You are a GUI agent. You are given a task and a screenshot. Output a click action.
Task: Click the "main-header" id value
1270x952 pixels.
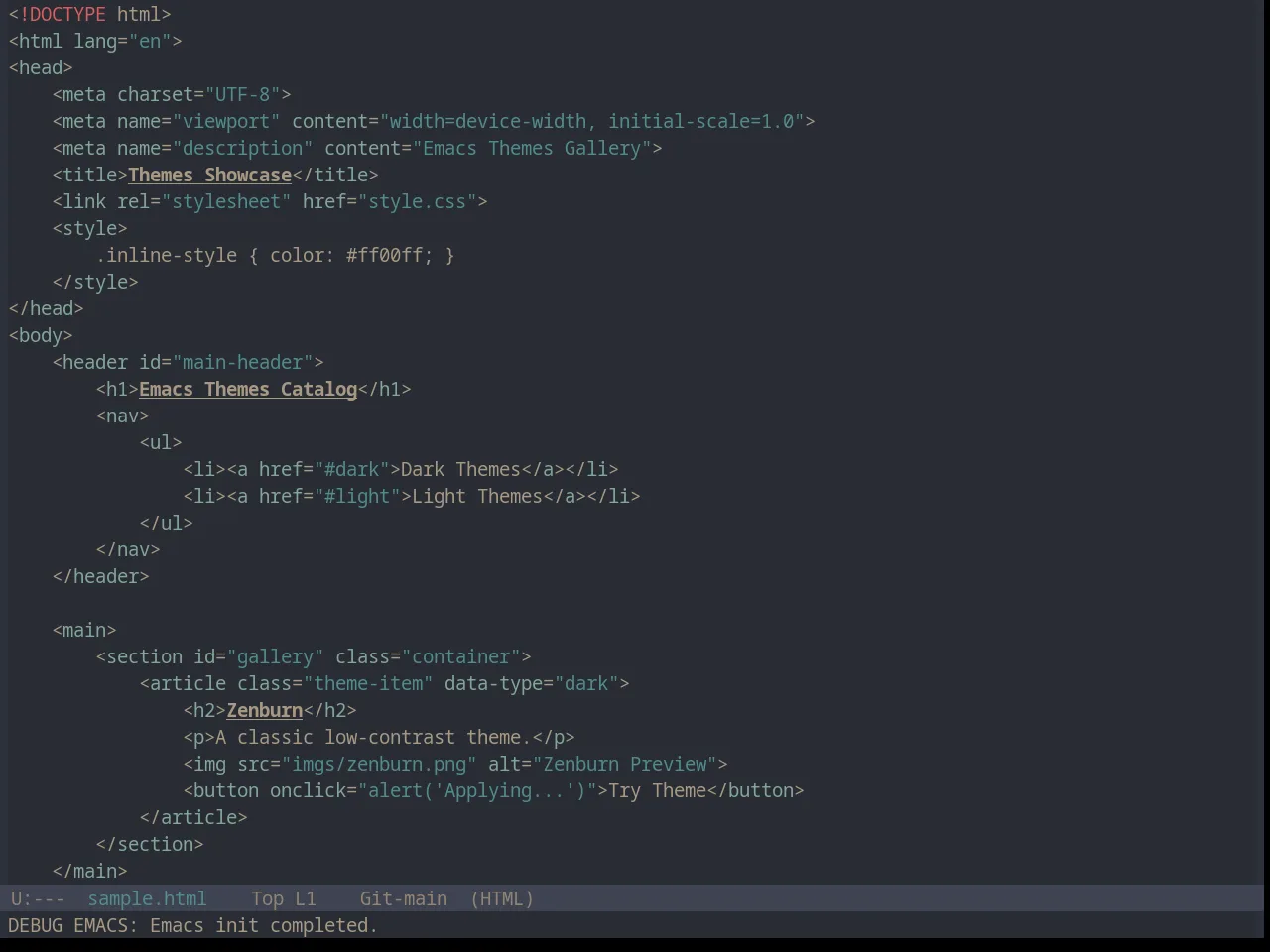242,362
